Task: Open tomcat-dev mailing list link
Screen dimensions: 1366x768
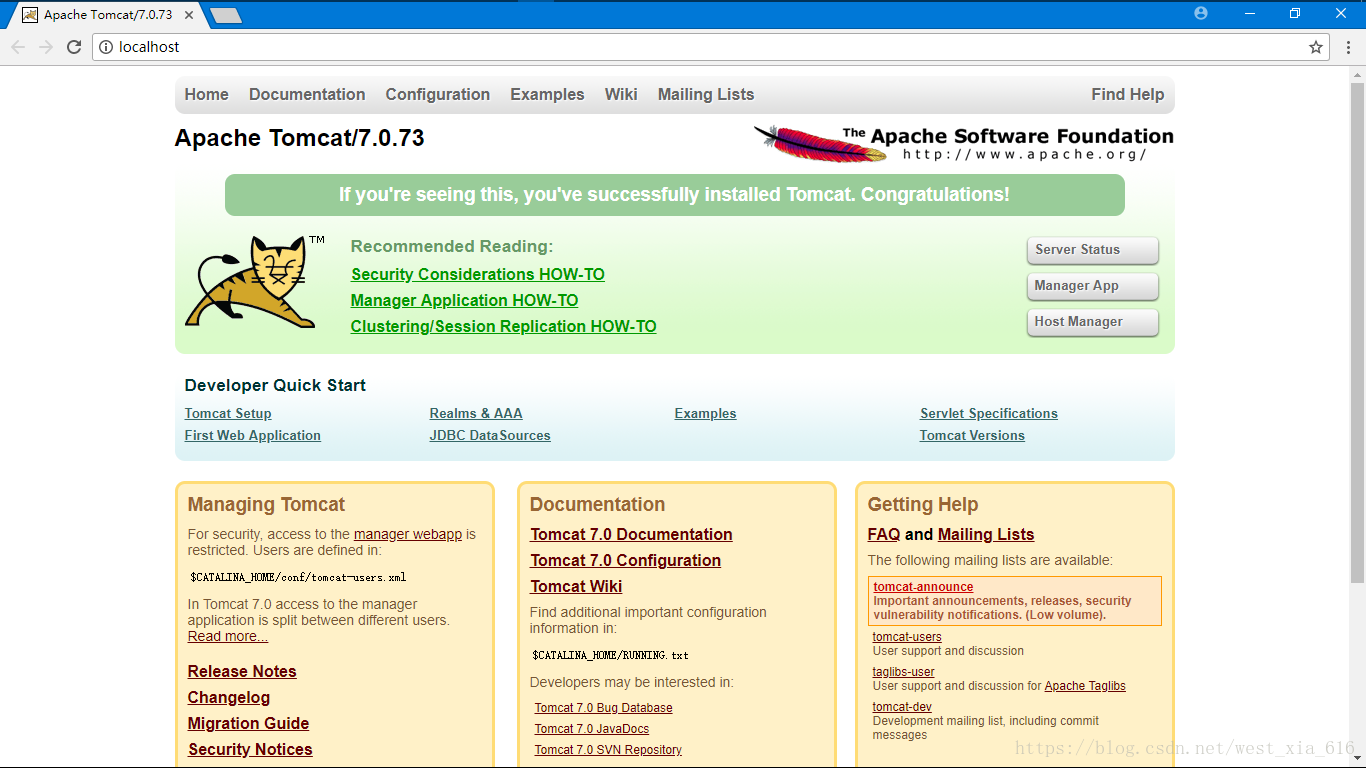Action: [902, 707]
